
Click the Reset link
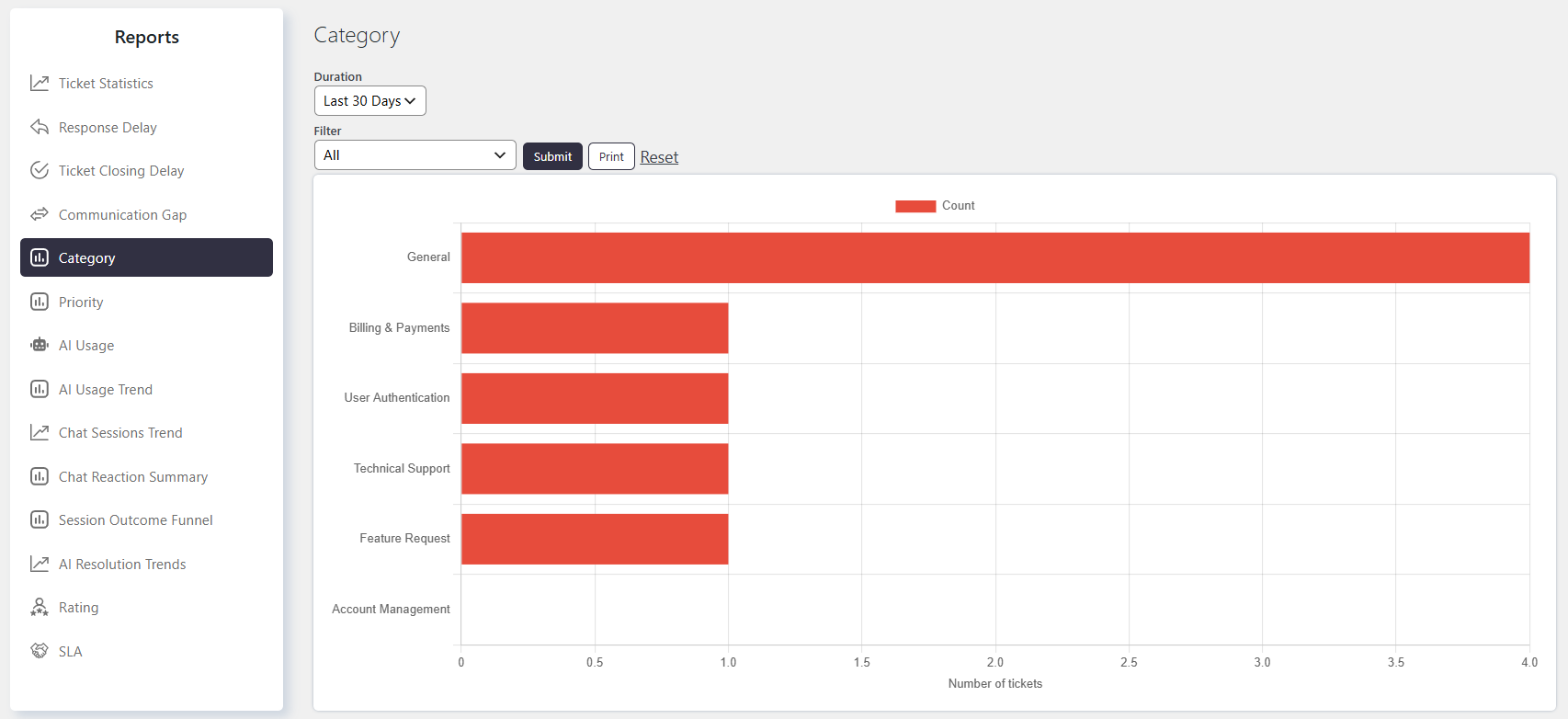click(x=659, y=157)
